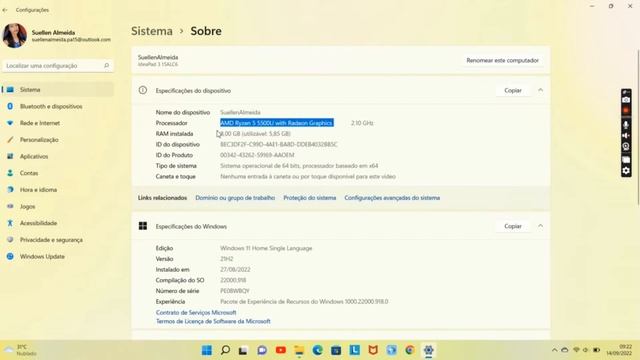Open YouTube app on the taskbar
Viewport: 640px width, 360px height.
coord(280,350)
